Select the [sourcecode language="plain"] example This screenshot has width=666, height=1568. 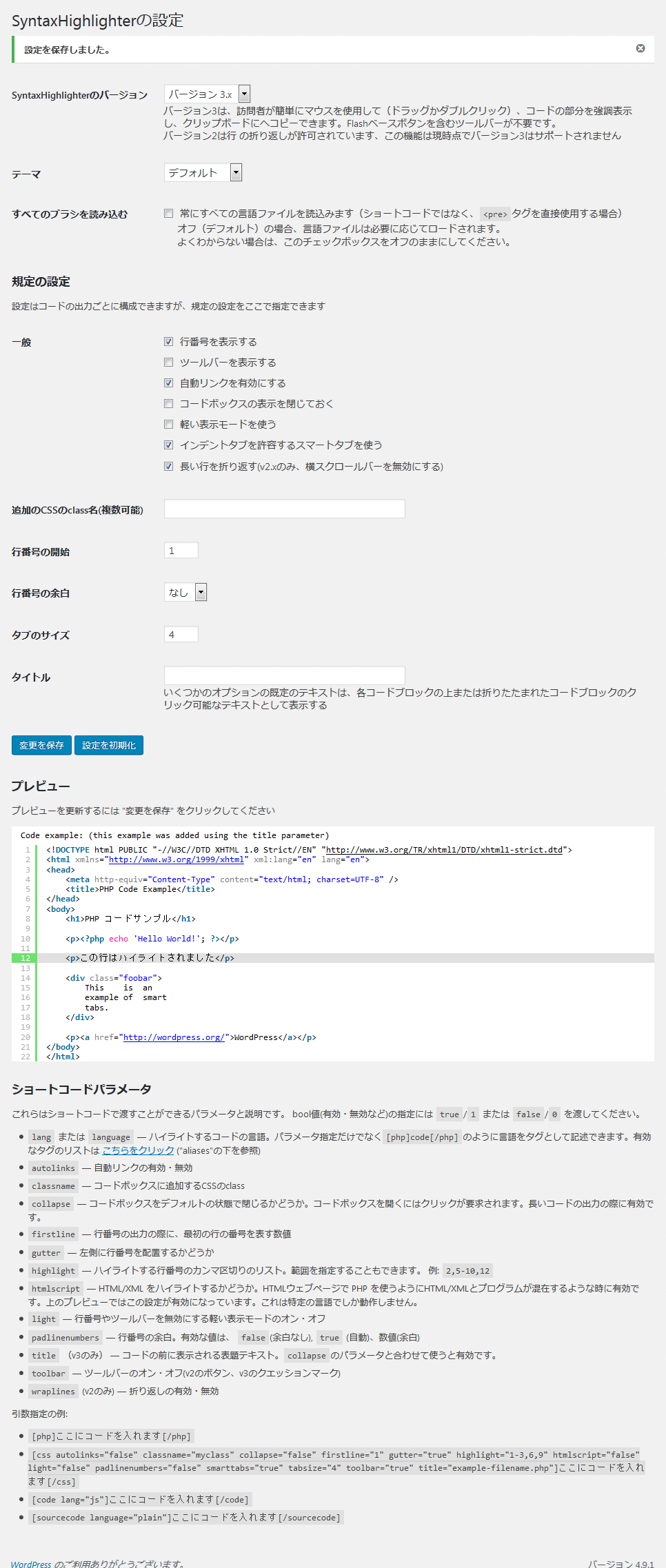coord(186,1518)
